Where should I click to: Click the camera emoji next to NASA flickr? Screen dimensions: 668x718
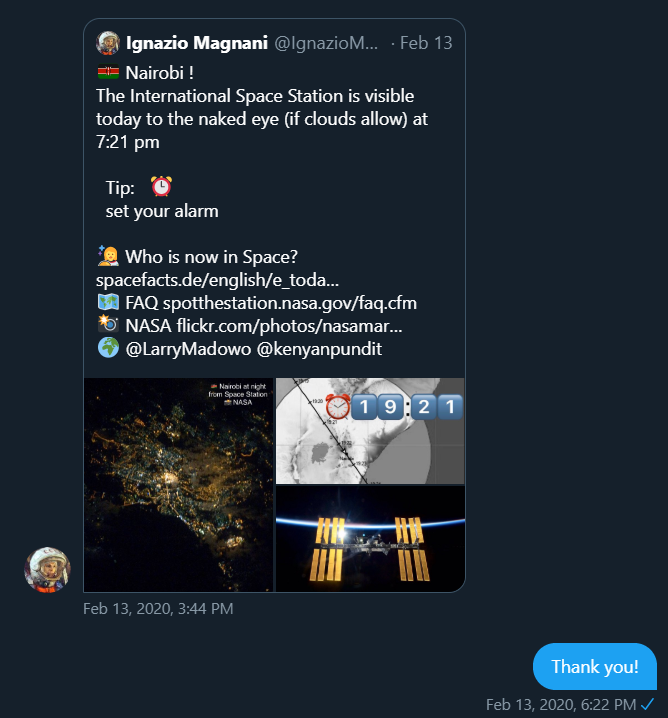(x=108, y=325)
